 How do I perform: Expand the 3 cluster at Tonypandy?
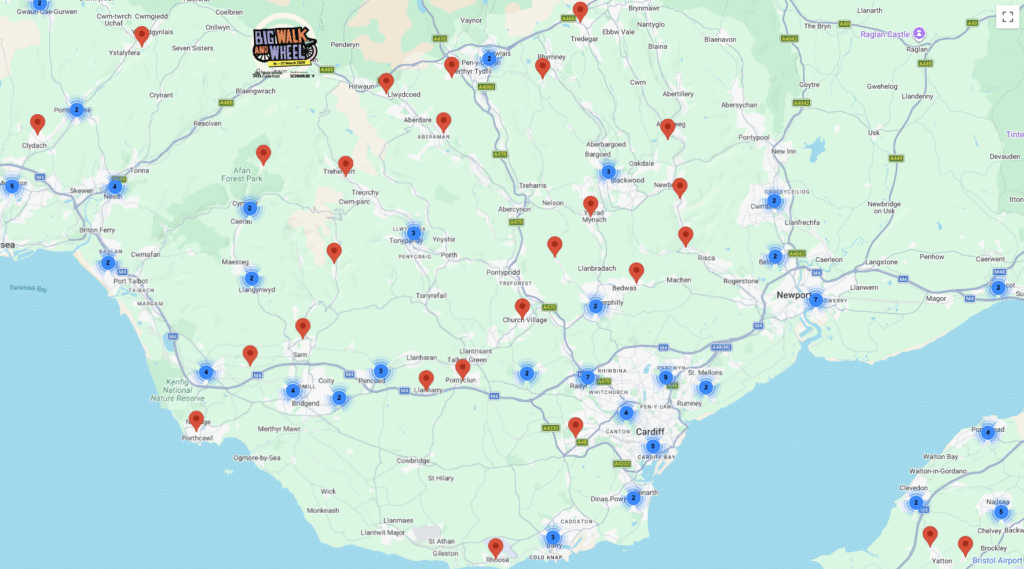click(x=413, y=233)
